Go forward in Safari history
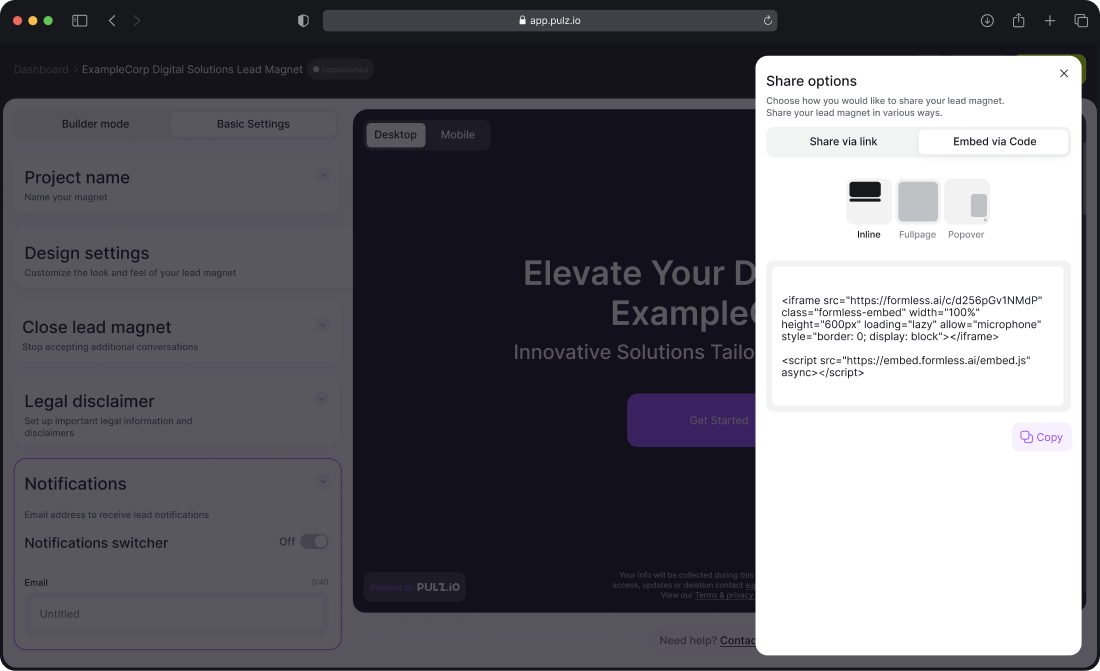1100x671 pixels. (x=137, y=20)
